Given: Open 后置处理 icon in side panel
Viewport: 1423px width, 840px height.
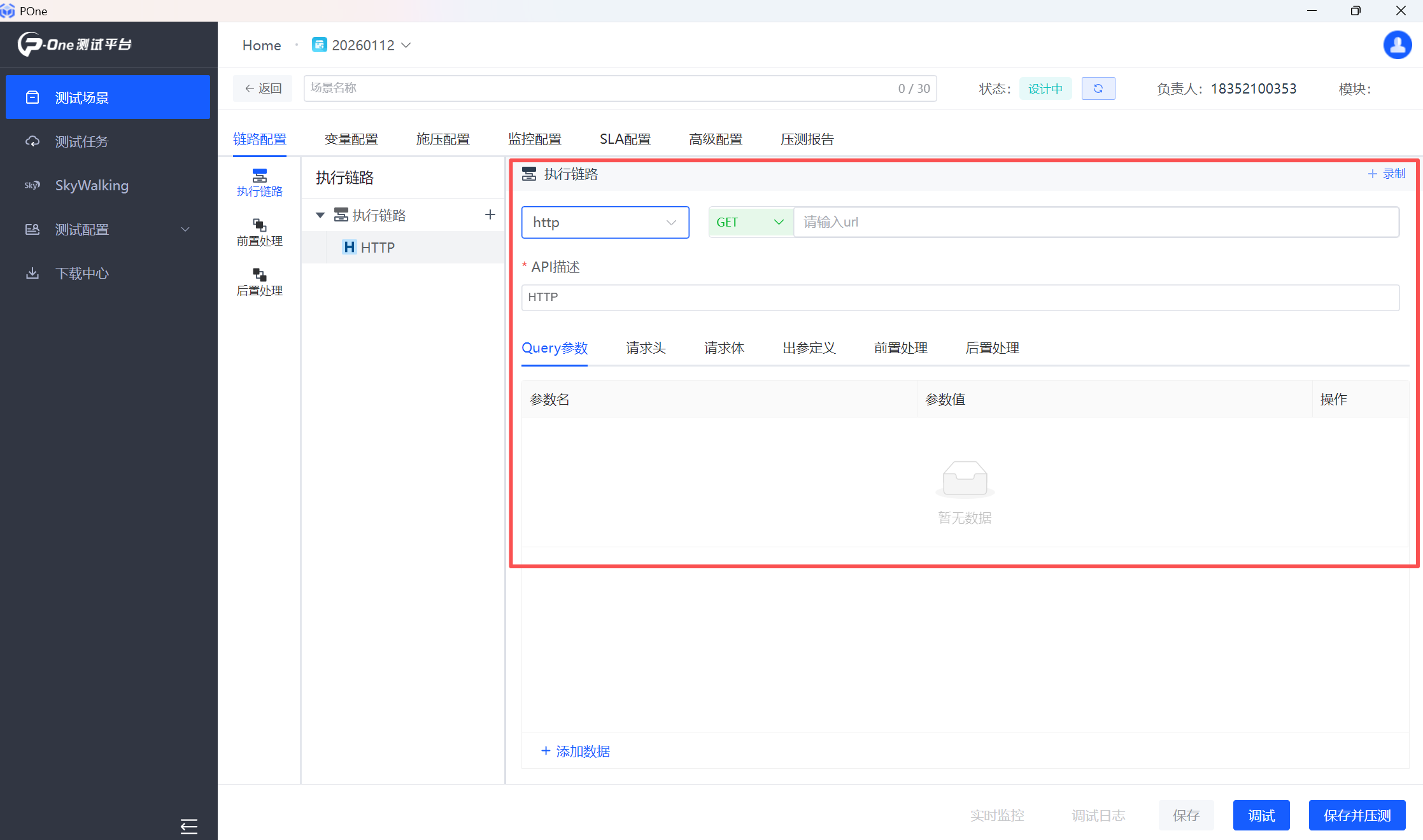Looking at the screenshot, I should [259, 282].
